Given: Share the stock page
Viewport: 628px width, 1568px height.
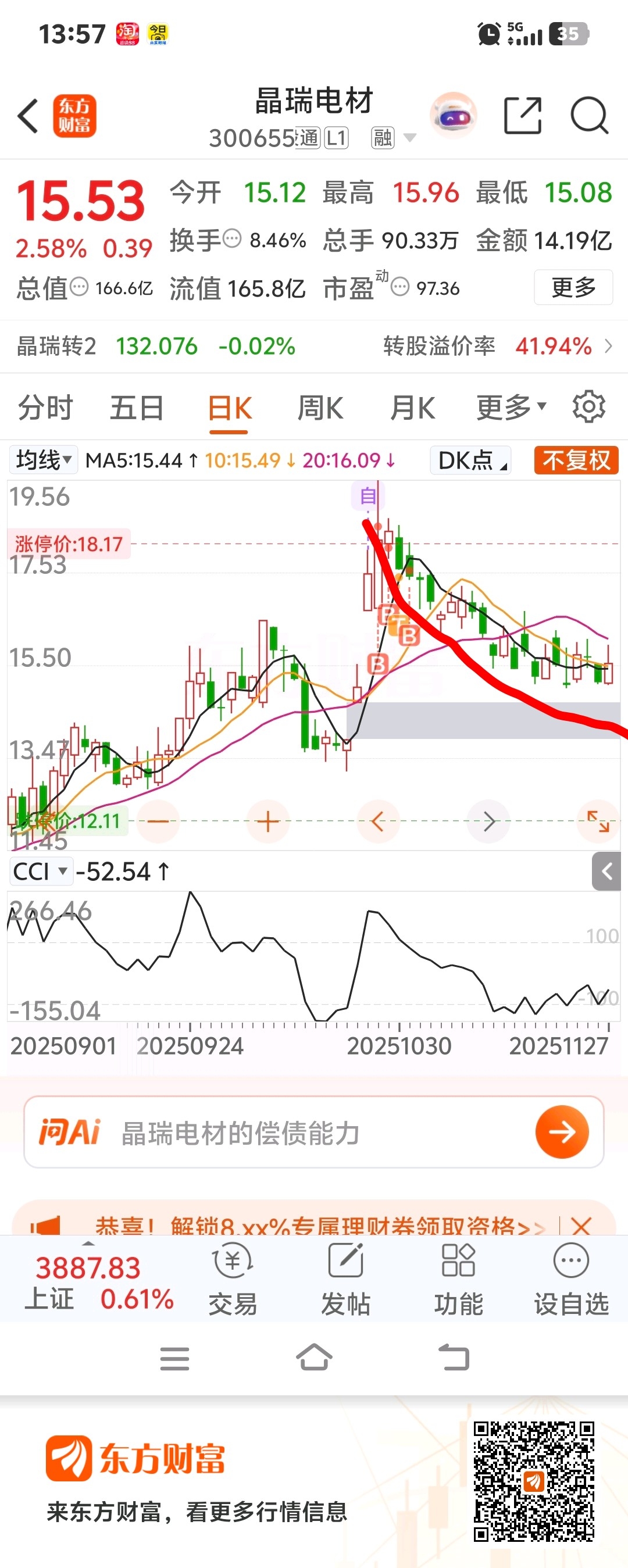Looking at the screenshot, I should 523,115.
